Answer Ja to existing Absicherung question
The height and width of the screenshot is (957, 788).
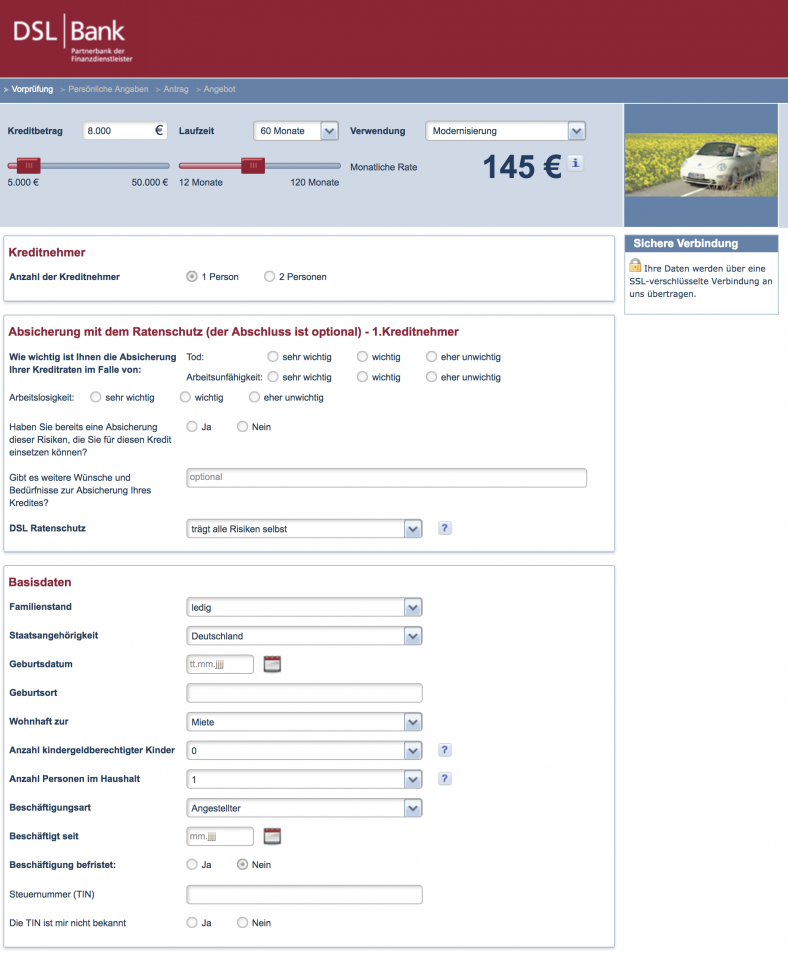192,427
